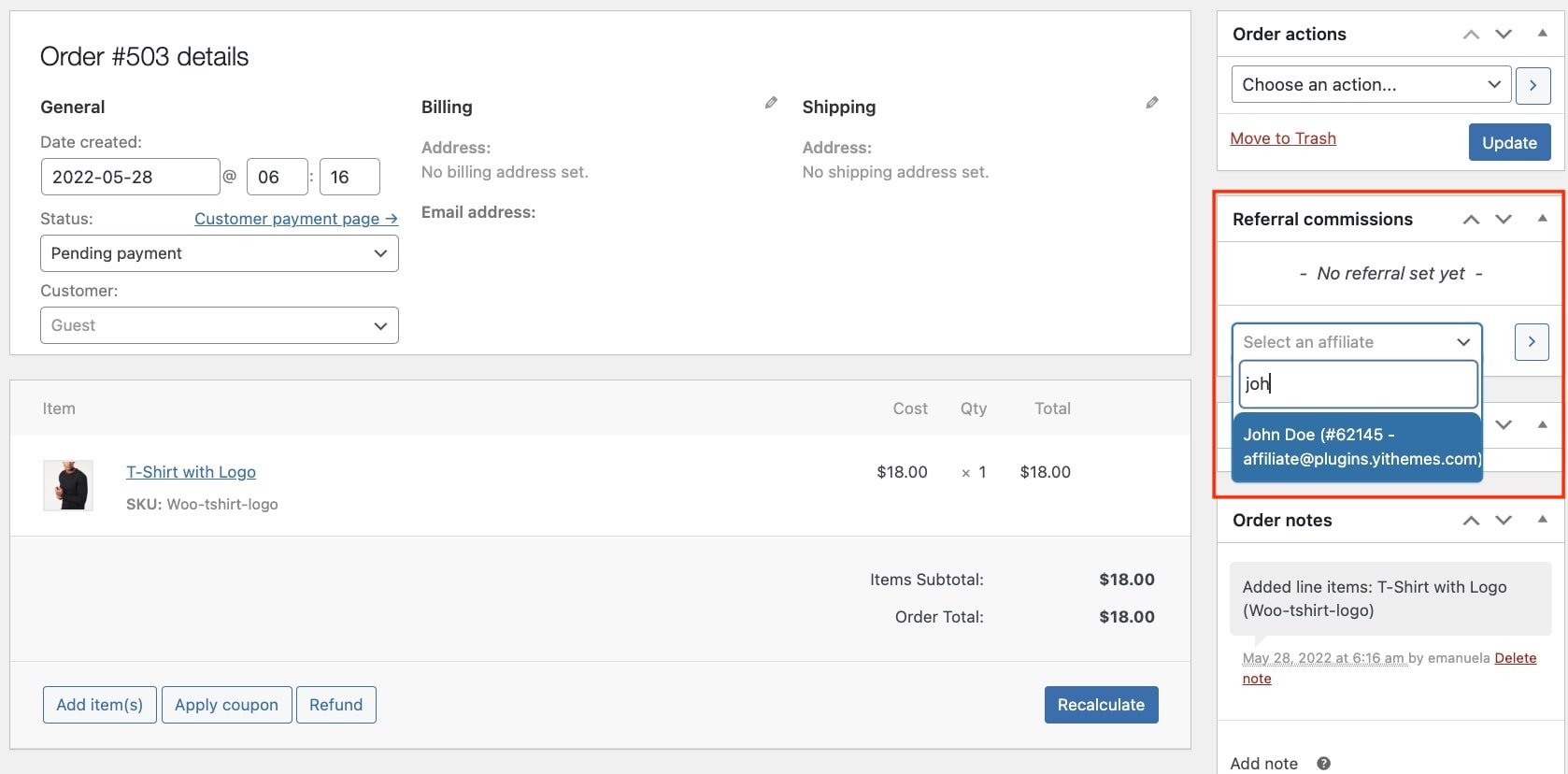Image resolution: width=1568 pixels, height=774 pixels.
Task: Collapse the Order actions panel
Action: coord(1542,34)
